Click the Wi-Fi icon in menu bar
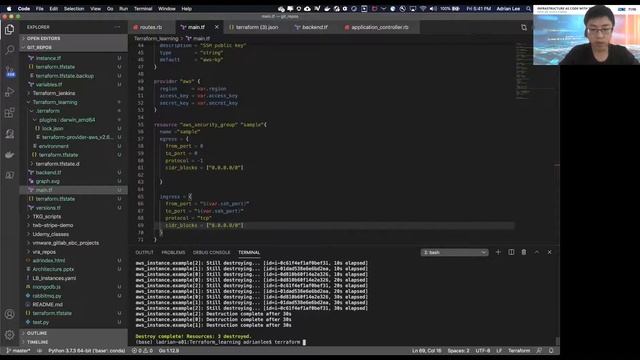The width and height of the screenshot is (640, 360). click(x=423, y=9)
